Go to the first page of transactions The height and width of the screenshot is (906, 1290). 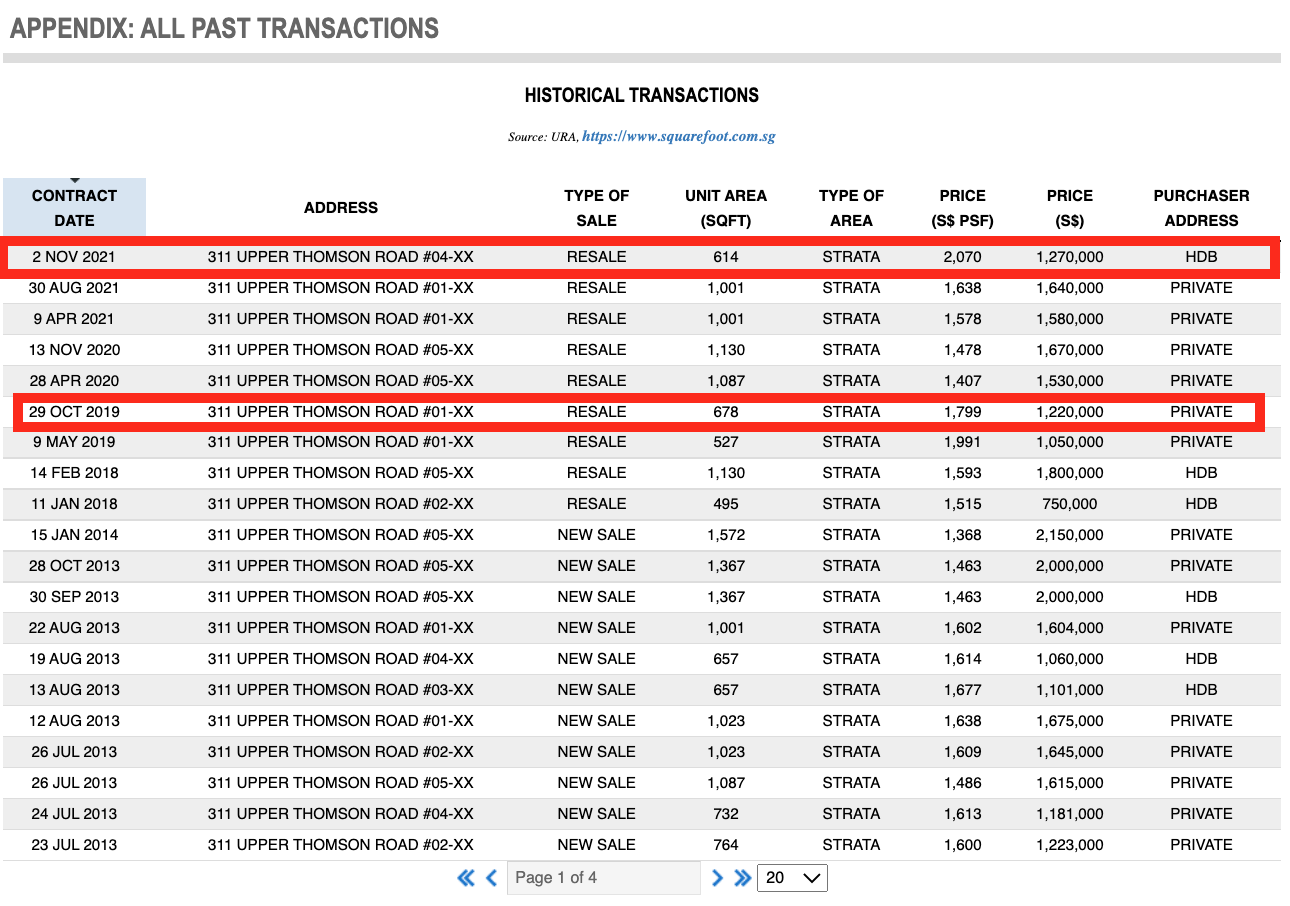coord(466,878)
